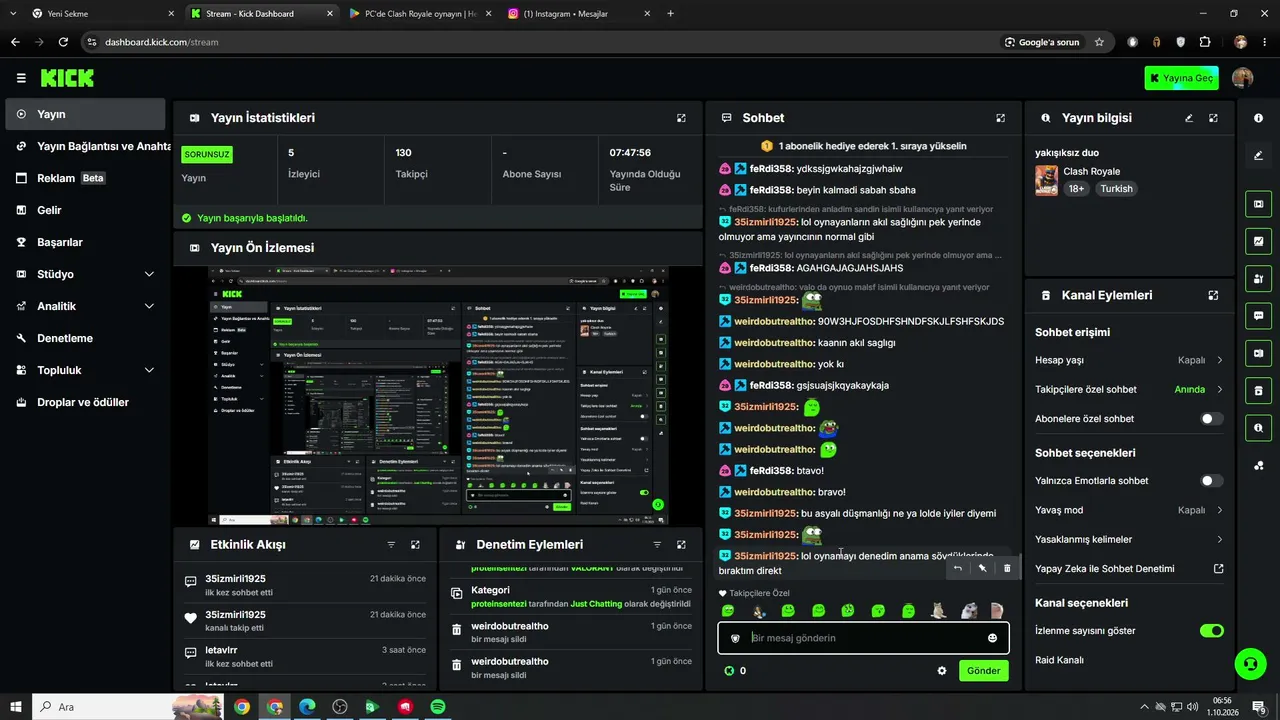Open chat settings gear icon

(x=941, y=671)
